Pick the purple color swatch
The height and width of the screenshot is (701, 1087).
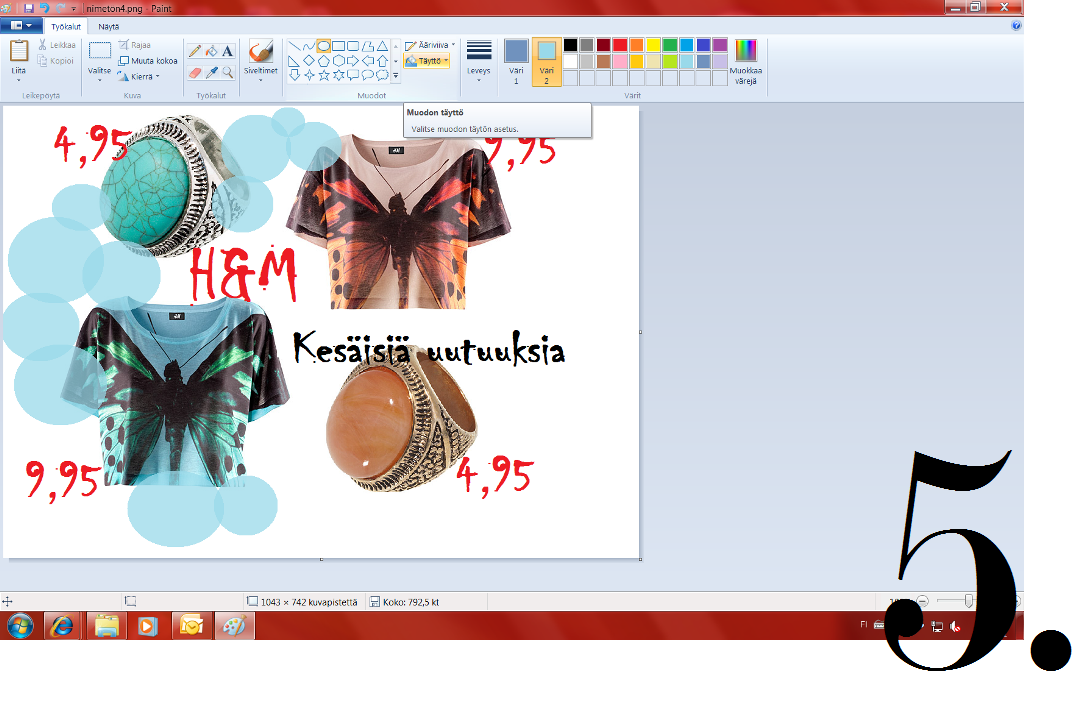(x=720, y=45)
